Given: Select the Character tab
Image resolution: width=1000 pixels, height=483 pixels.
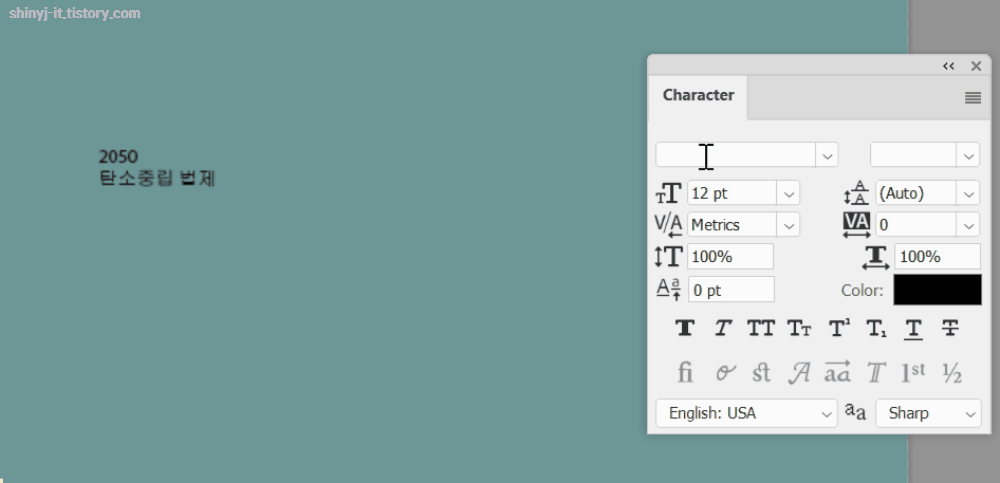Looking at the screenshot, I should [698, 95].
